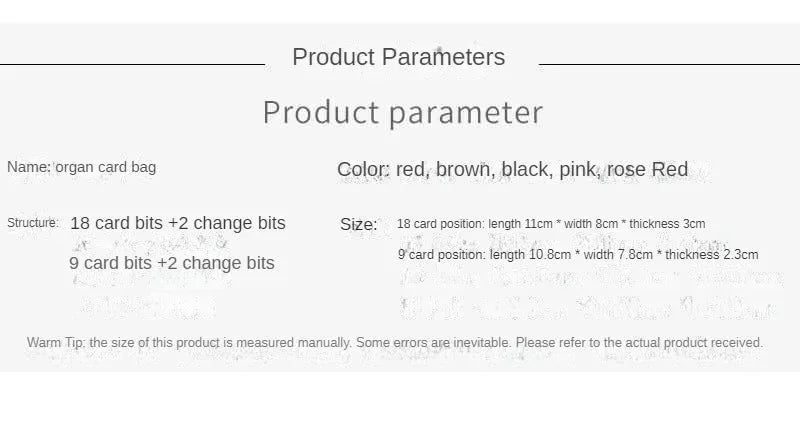The height and width of the screenshot is (438, 800).
Task: Click the horizontal line right of heading
Action: tap(668, 64)
